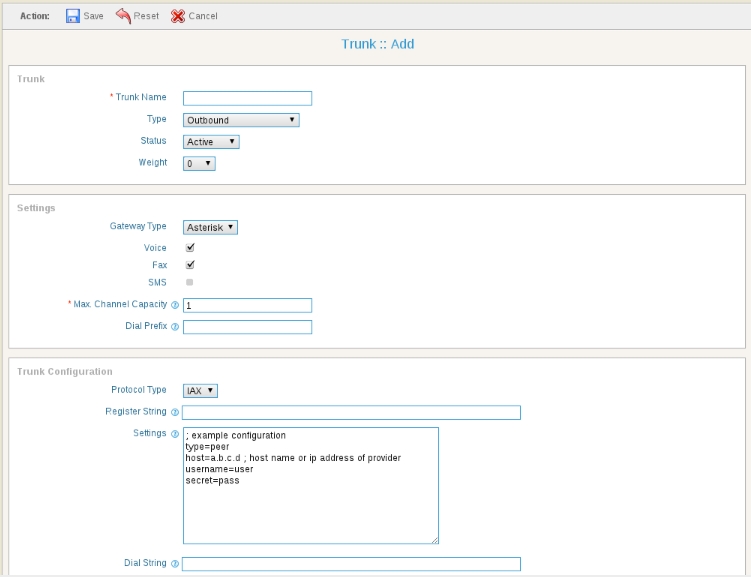Click inside the Settings configuration textarea

[x=311, y=486]
